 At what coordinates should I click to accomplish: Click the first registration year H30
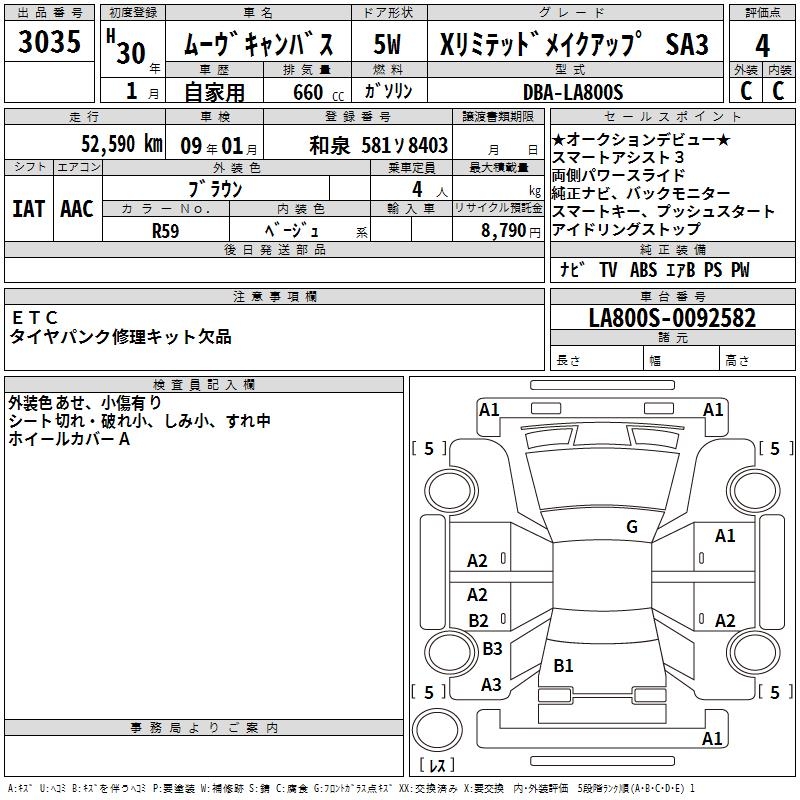tap(126, 47)
